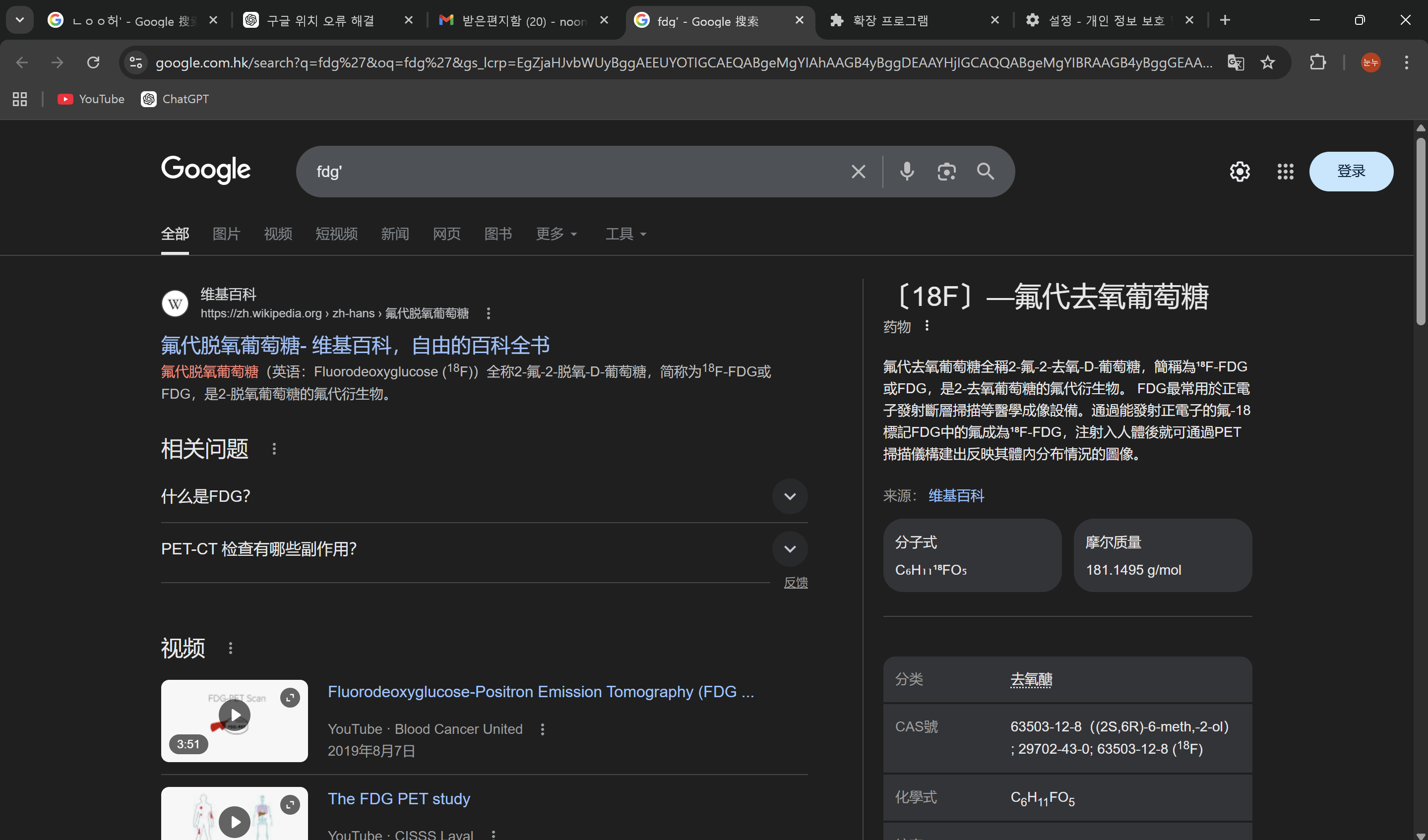
Task: Reload the page with the refresh icon
Action: (x=94, y=62)
